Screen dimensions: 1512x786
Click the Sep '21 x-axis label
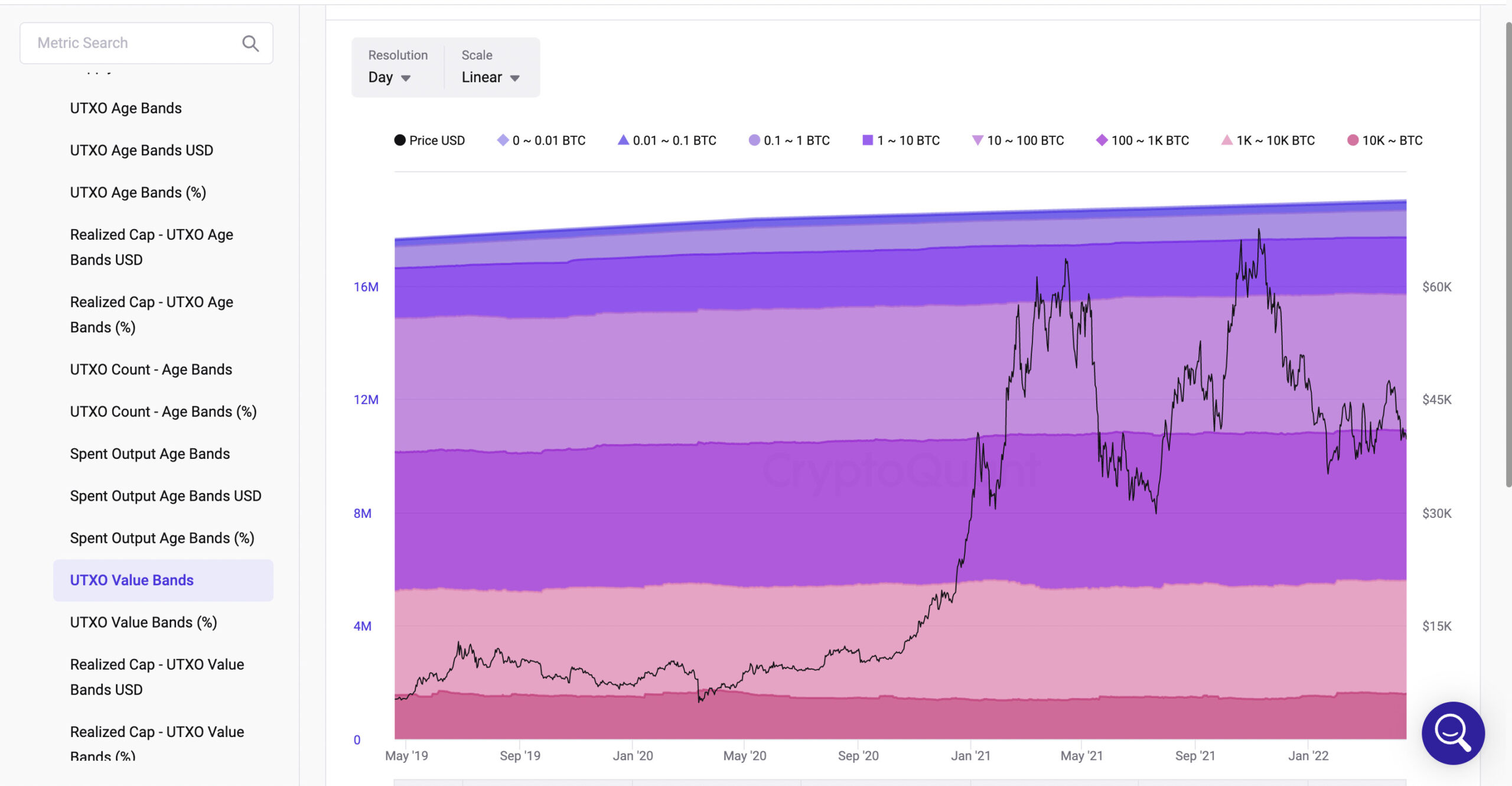pos(1195,756)
